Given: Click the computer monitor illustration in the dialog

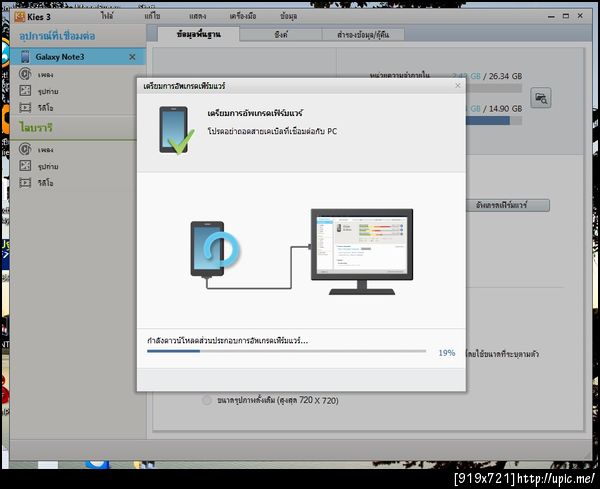Looking at the screenshot, I should point(362,252).
